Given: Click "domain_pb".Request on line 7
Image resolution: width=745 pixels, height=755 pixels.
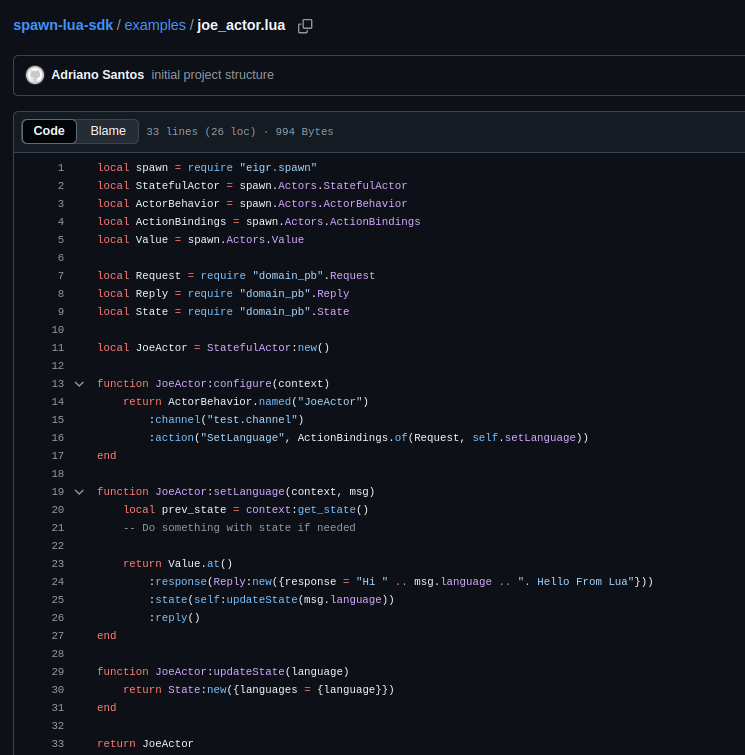Looking at the screenshot, I should pos(314,276).
